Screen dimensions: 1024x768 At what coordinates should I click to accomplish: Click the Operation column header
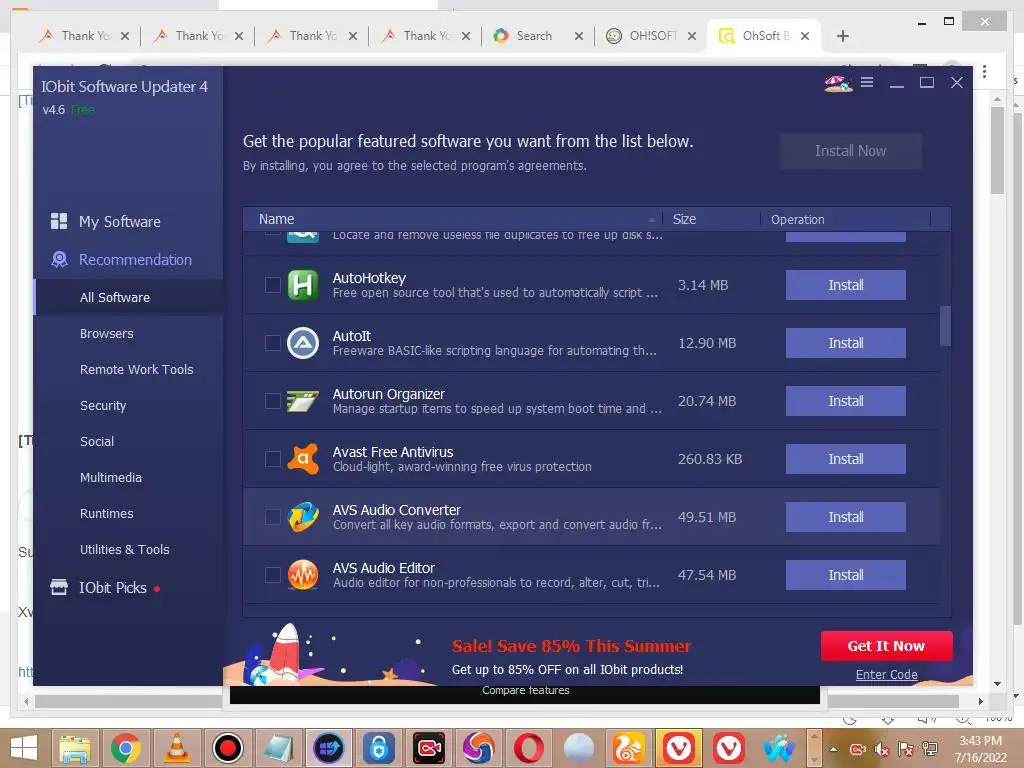(x=797, y=219)
